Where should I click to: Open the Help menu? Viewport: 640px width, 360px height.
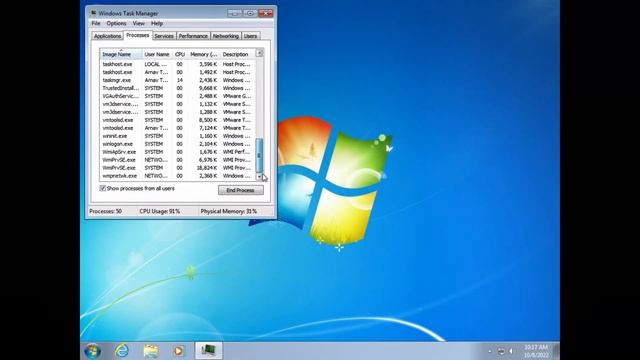pos(157,24)
